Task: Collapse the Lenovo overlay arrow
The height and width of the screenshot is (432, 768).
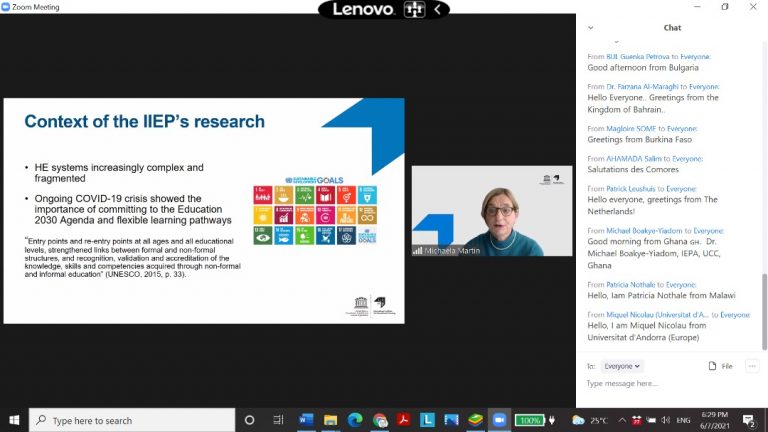Action: 437,10
